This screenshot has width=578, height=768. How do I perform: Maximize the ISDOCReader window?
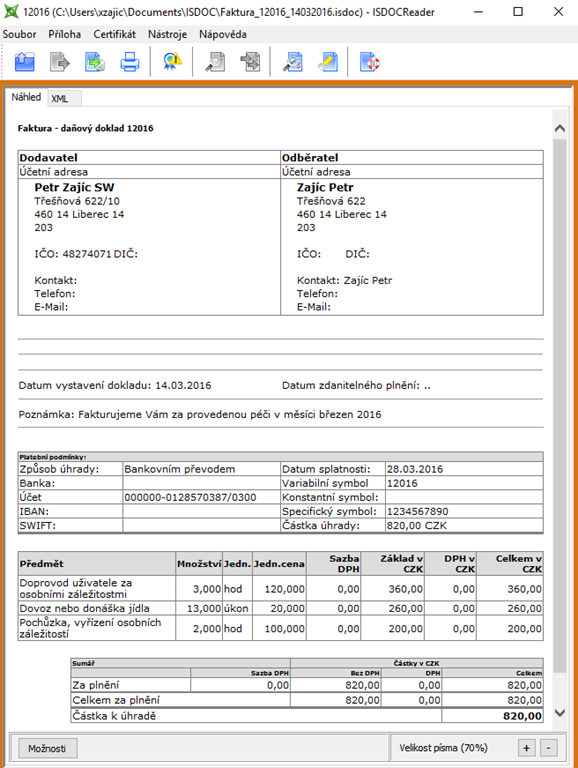pyautogui.click(x=518, y=12)
